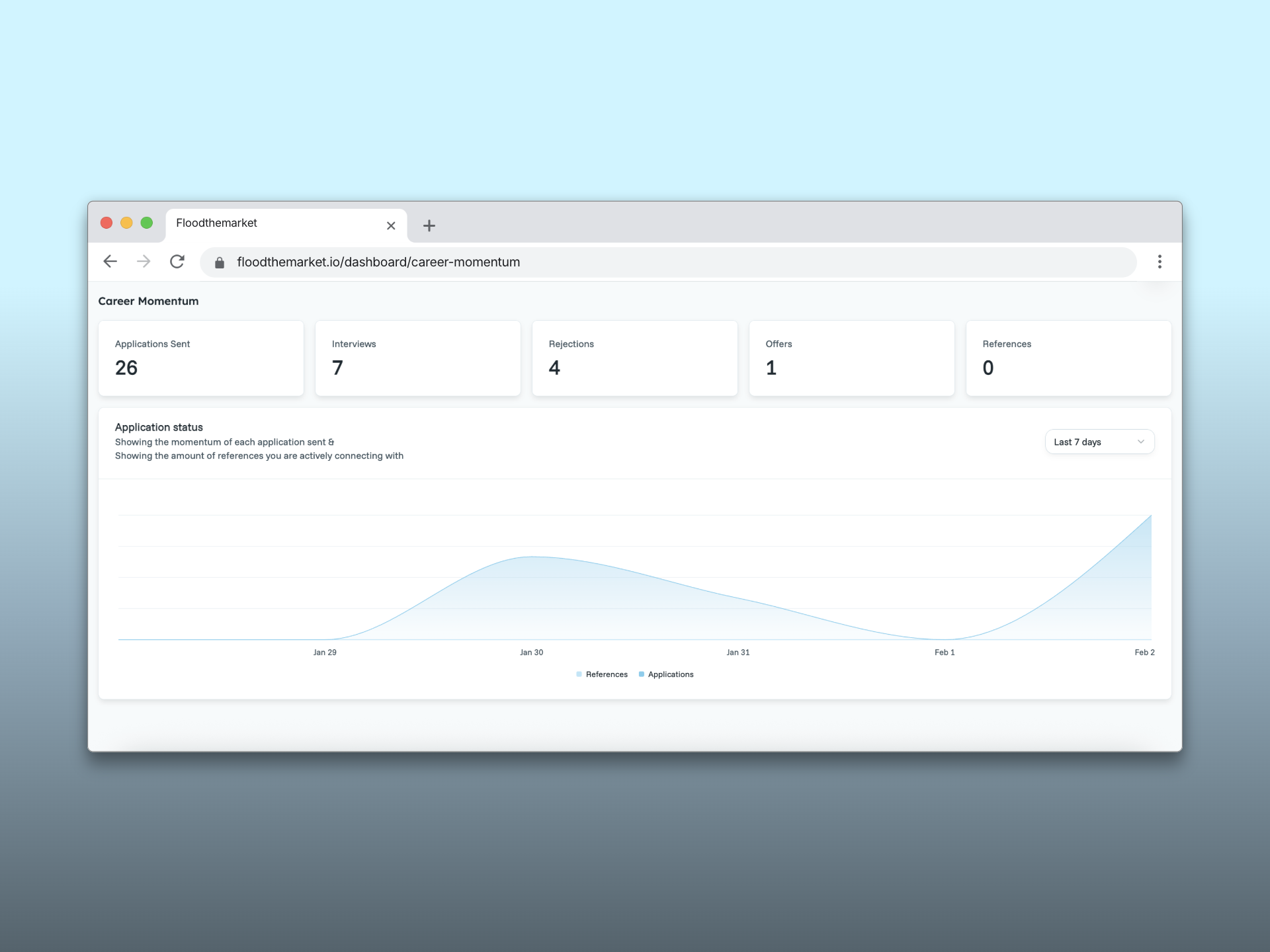This screenshot has width=1270, height=952.
Task: Click the browser back navigation arrow
Action: coord(110,262)
